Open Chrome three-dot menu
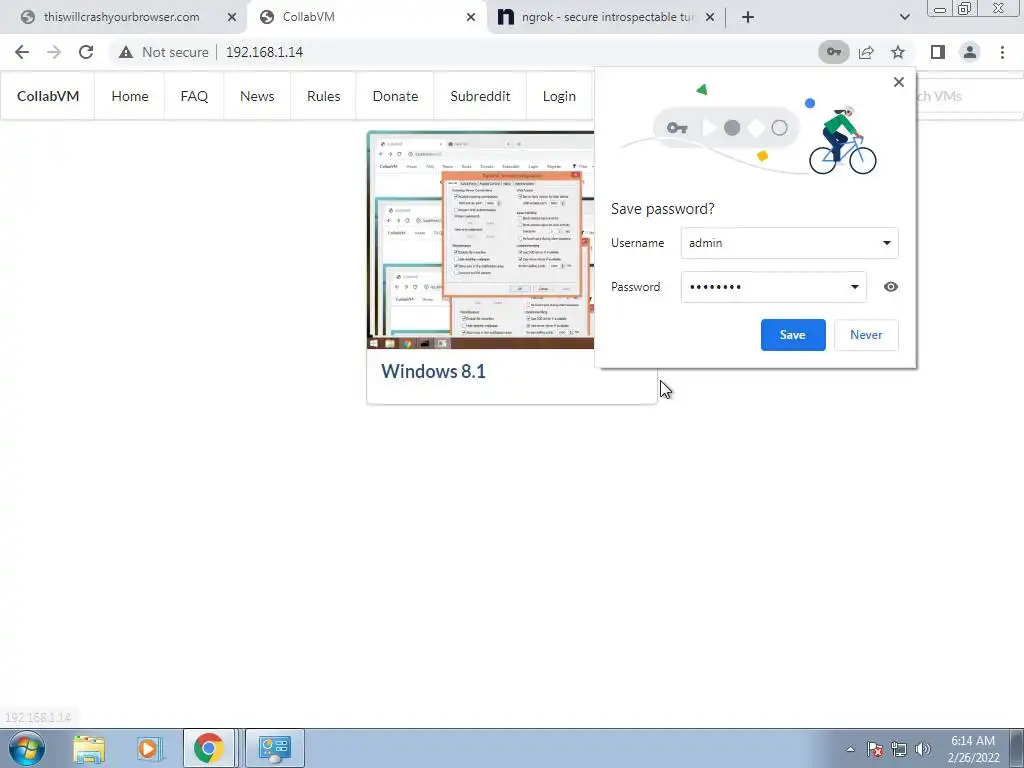 point(1002,52)
